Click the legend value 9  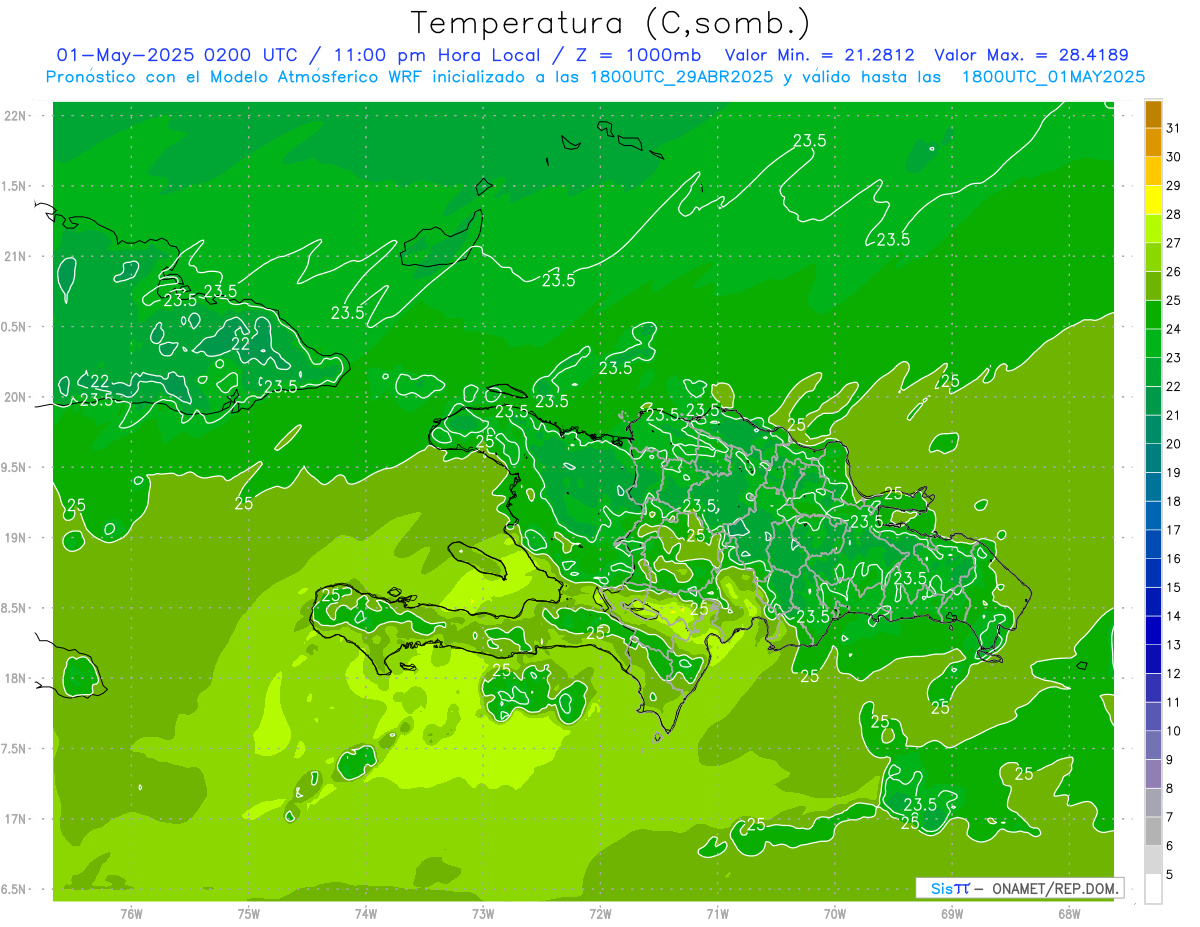pyautogui.click(x=1170, y=760)
